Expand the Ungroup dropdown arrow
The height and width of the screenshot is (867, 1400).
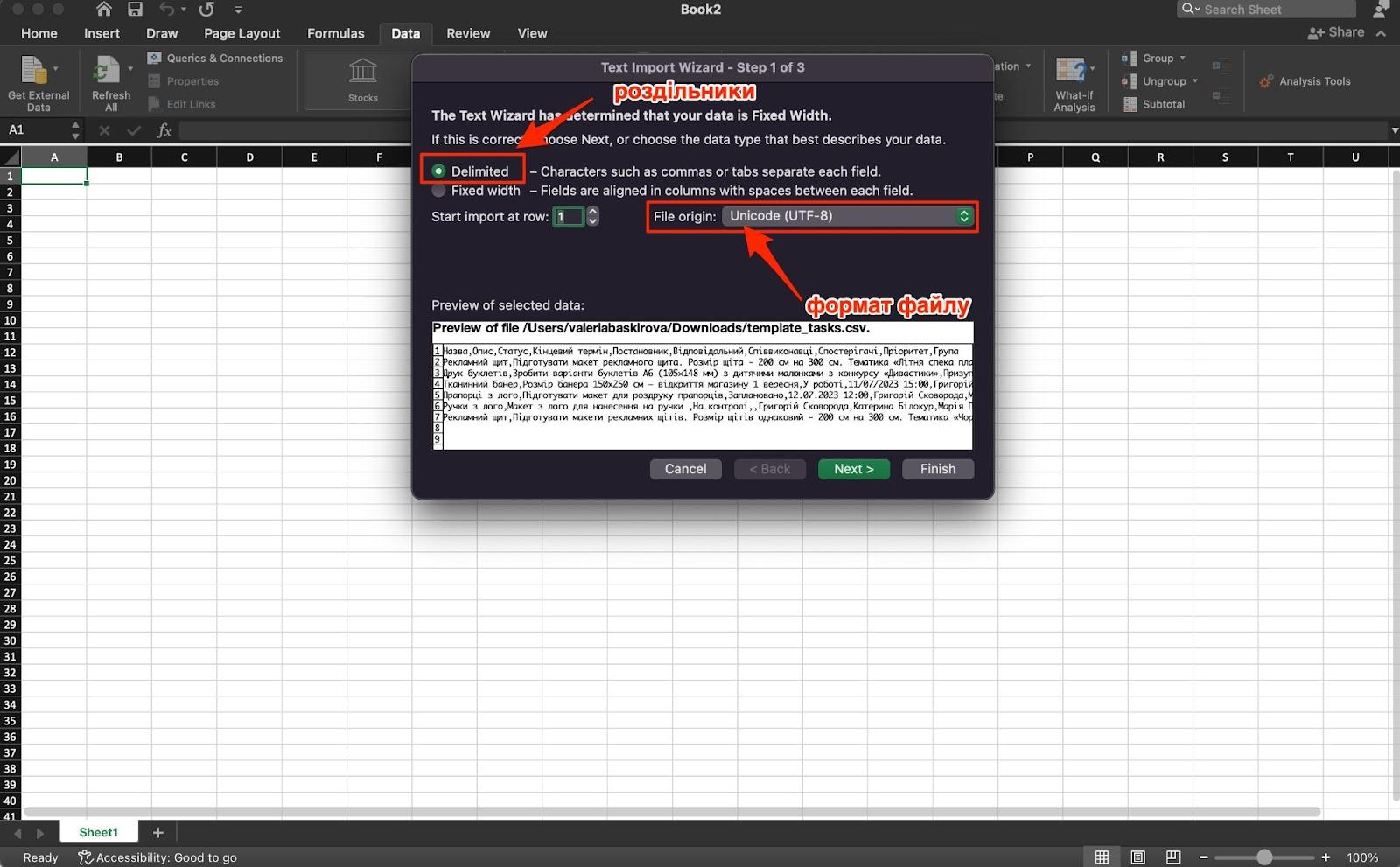pos(1194,81)
